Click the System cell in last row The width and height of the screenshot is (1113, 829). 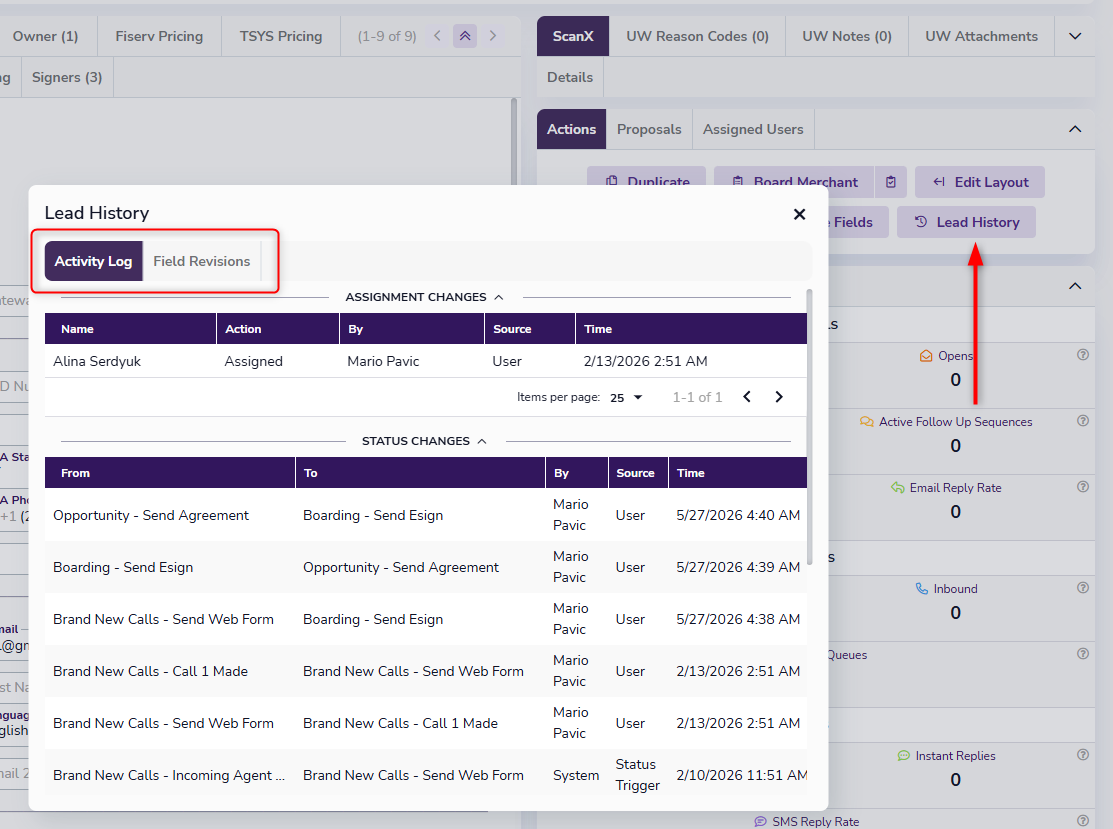click(x=576, y=776)
